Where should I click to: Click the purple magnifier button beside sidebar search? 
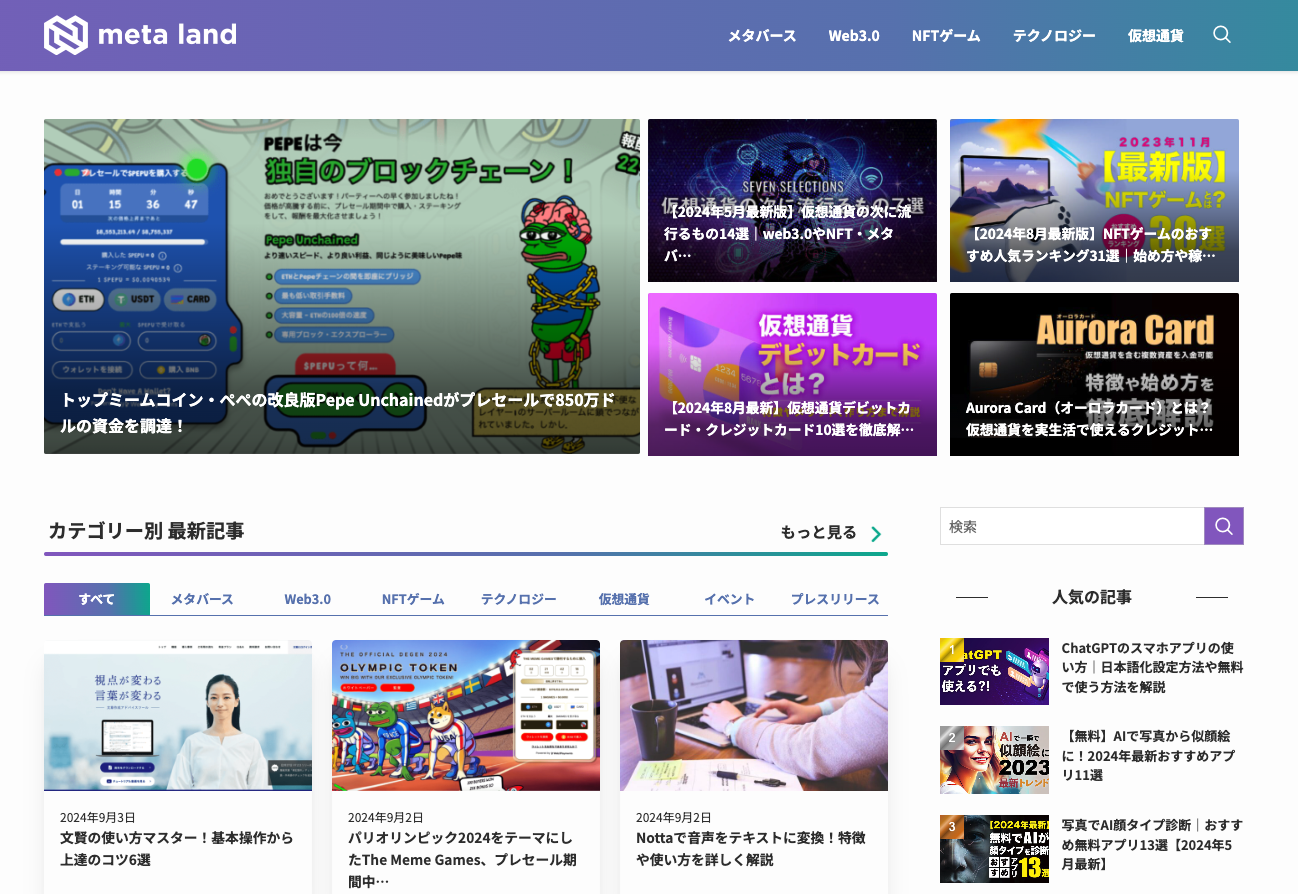pyautogui.click(x=1223, y=526)
